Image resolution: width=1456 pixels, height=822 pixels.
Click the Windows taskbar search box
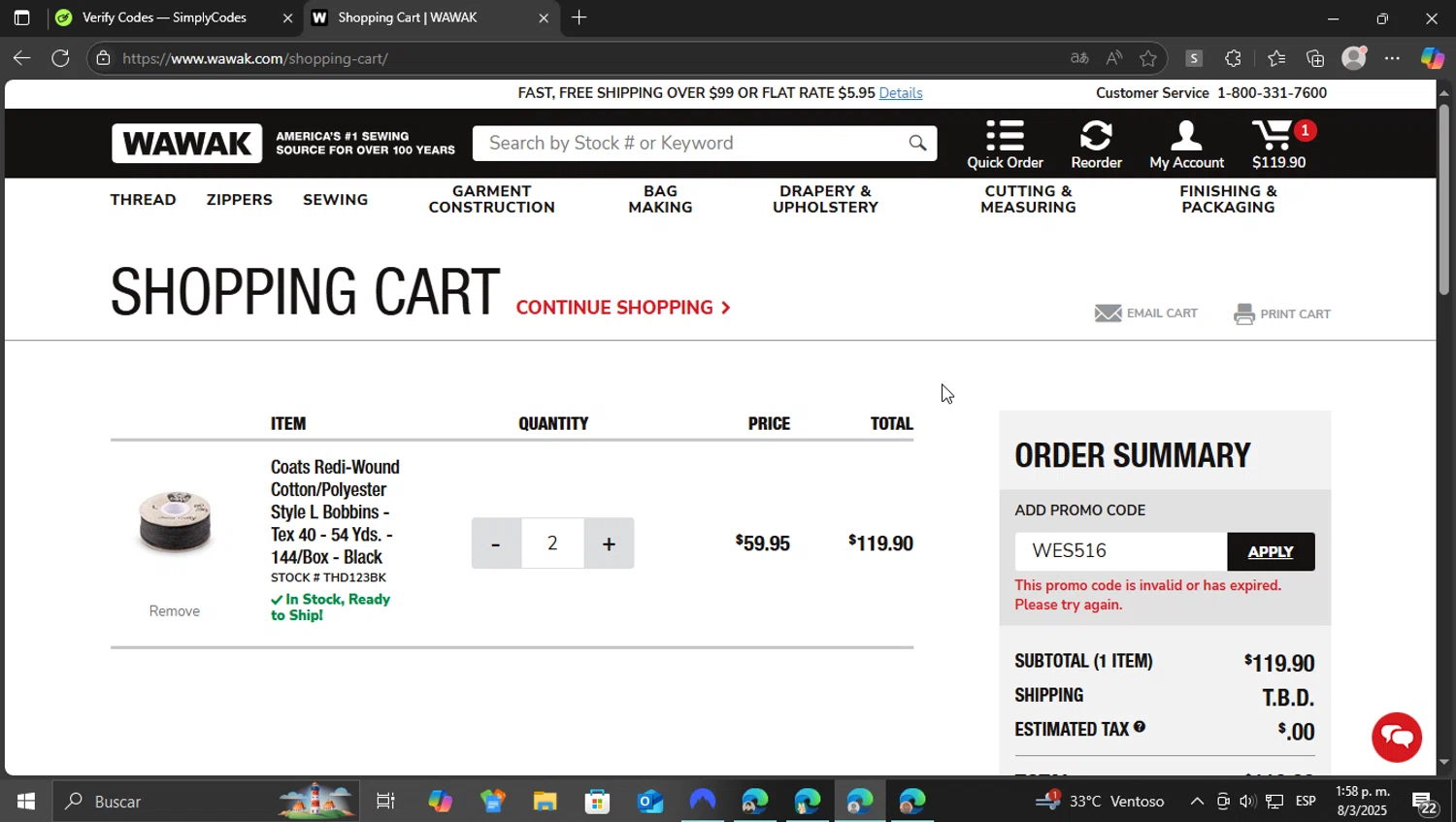[x=205, y=802]
